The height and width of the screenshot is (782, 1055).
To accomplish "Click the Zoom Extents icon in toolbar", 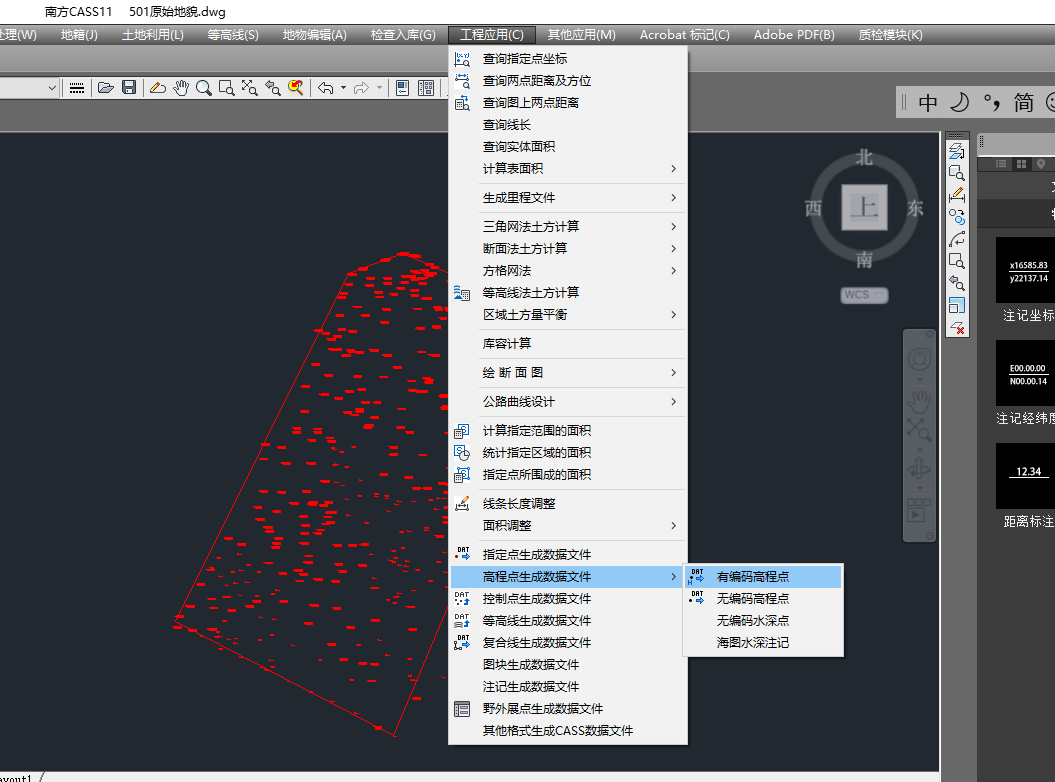I will [249, 88].
